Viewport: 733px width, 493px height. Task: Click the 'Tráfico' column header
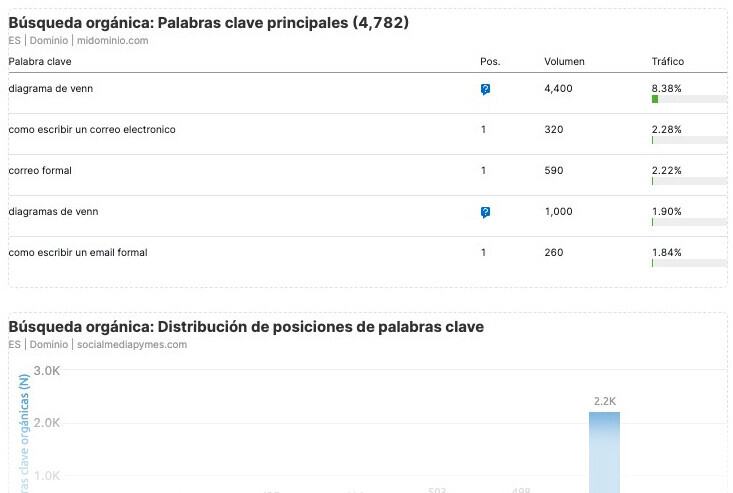click(x=667, y=62)
